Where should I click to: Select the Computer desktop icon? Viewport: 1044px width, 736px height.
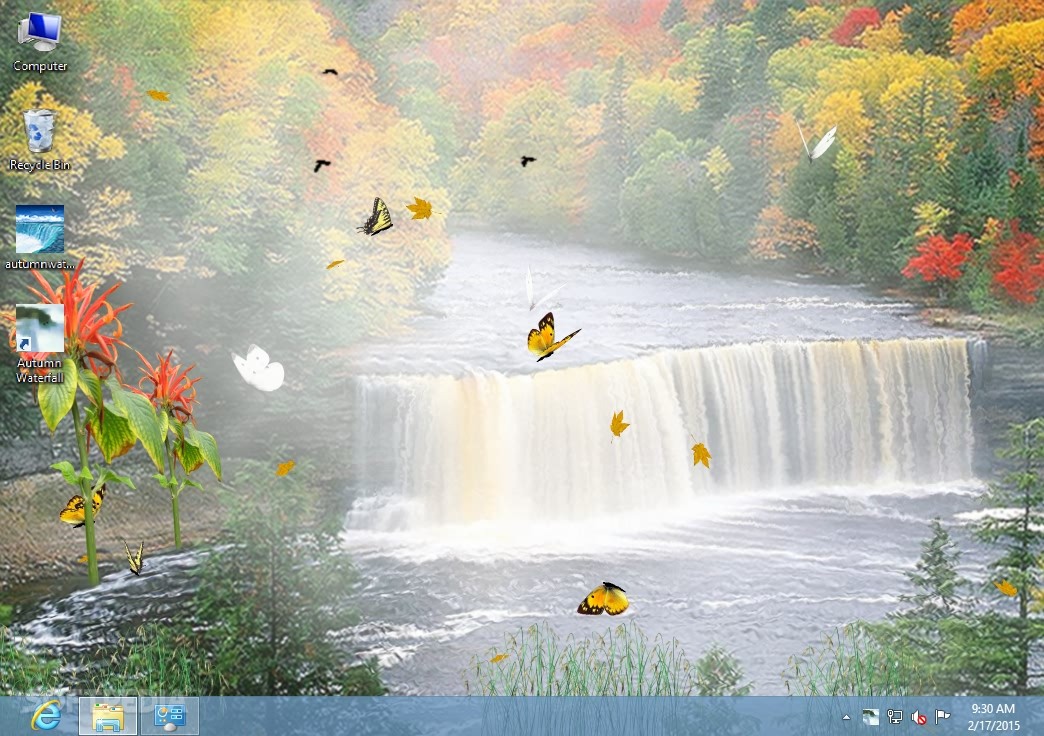point(40,32)
